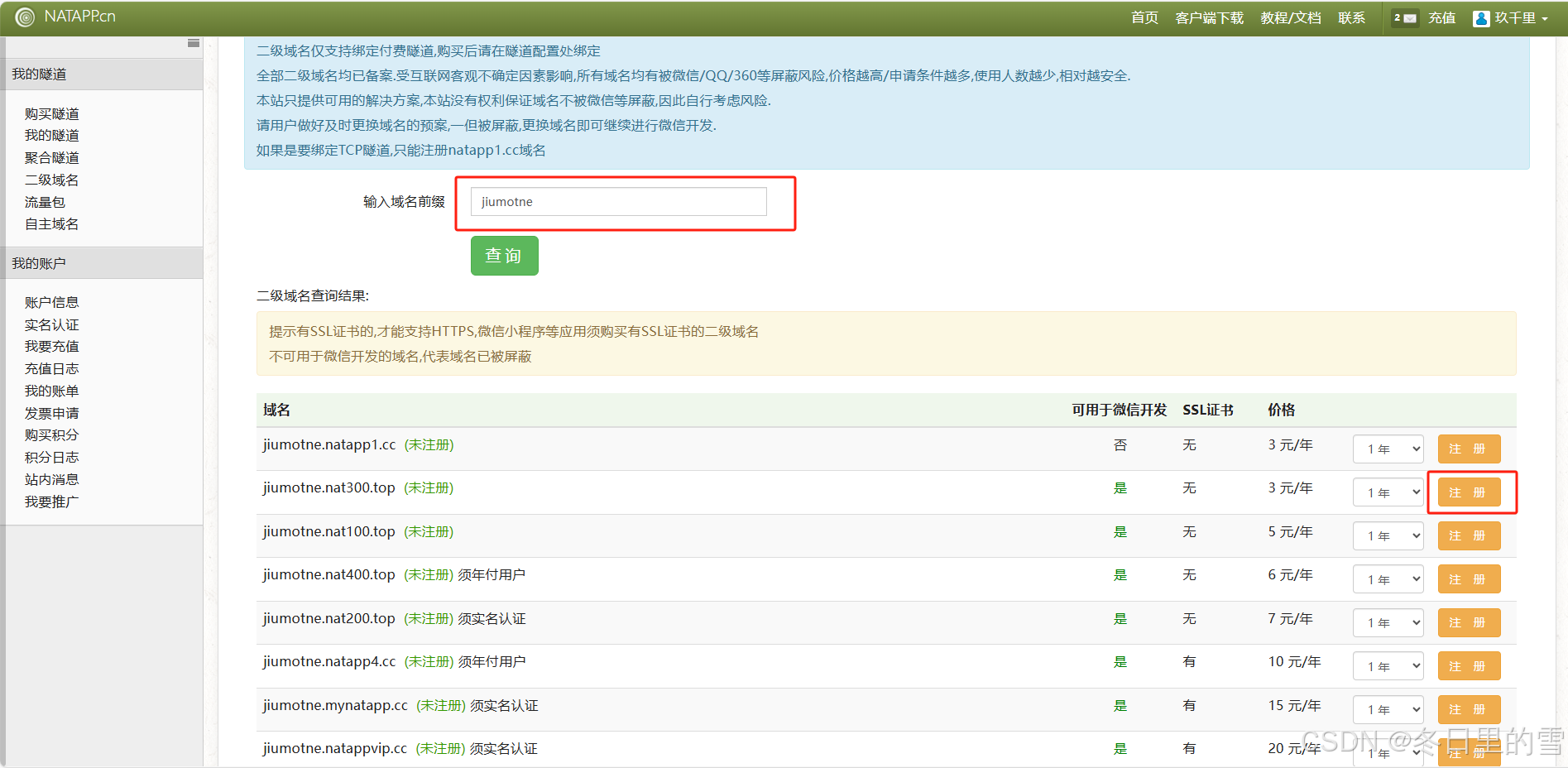Click the NATAPP.cn logo icon
The image size is (1568, 768).
[x=25, y=17]
